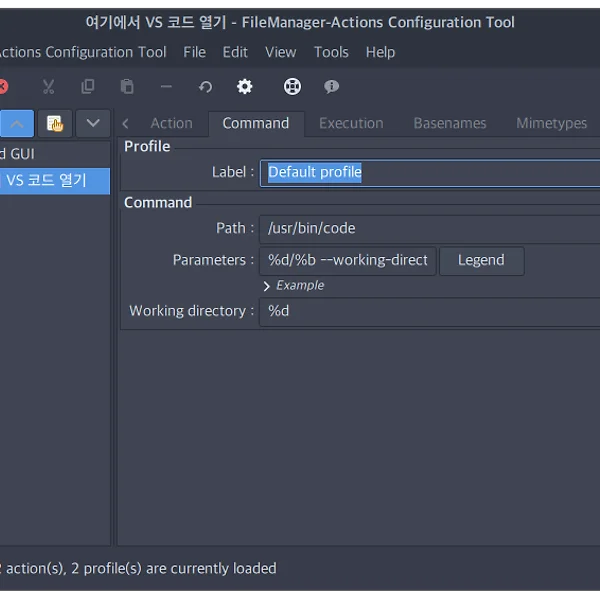This screenshot has height=600, width=600.
Task: Click the 'profile(s) are currently loaded' status text
Action: pyautogui.click(x=180, y=568)
